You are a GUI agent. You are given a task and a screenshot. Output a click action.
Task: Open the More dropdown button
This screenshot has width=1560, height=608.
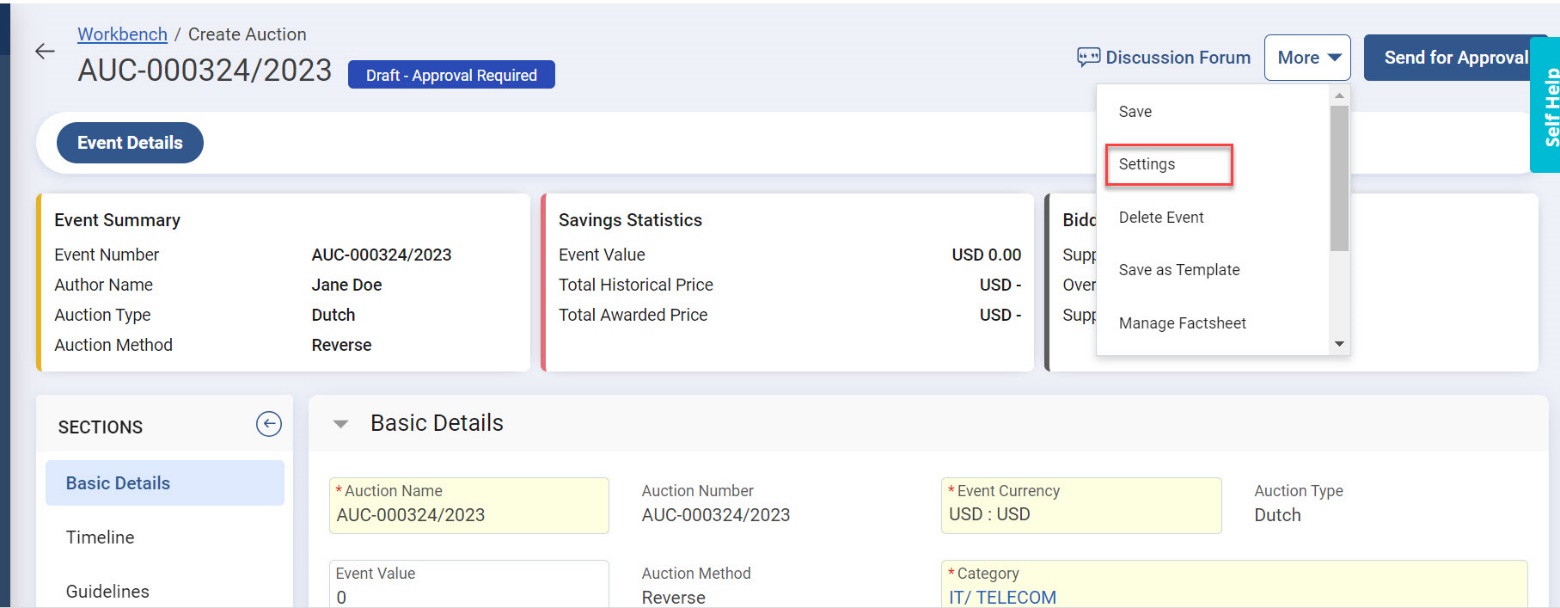click(1307, 58)
